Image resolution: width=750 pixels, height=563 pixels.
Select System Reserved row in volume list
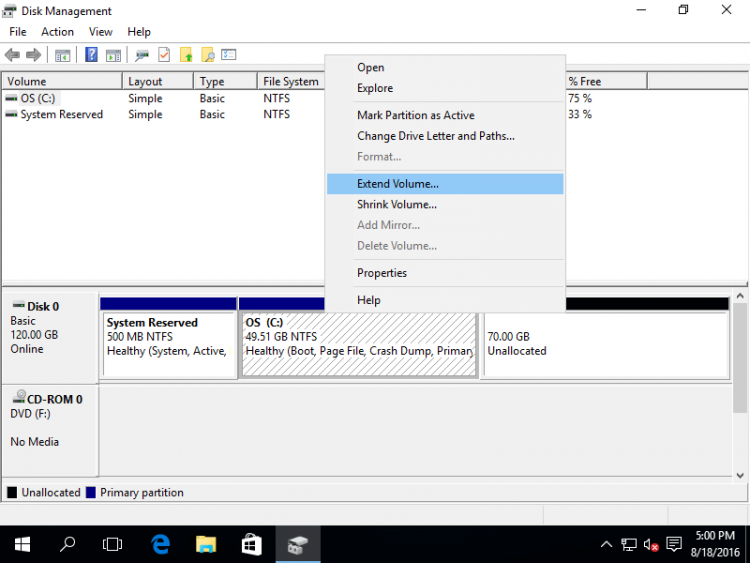61,115
